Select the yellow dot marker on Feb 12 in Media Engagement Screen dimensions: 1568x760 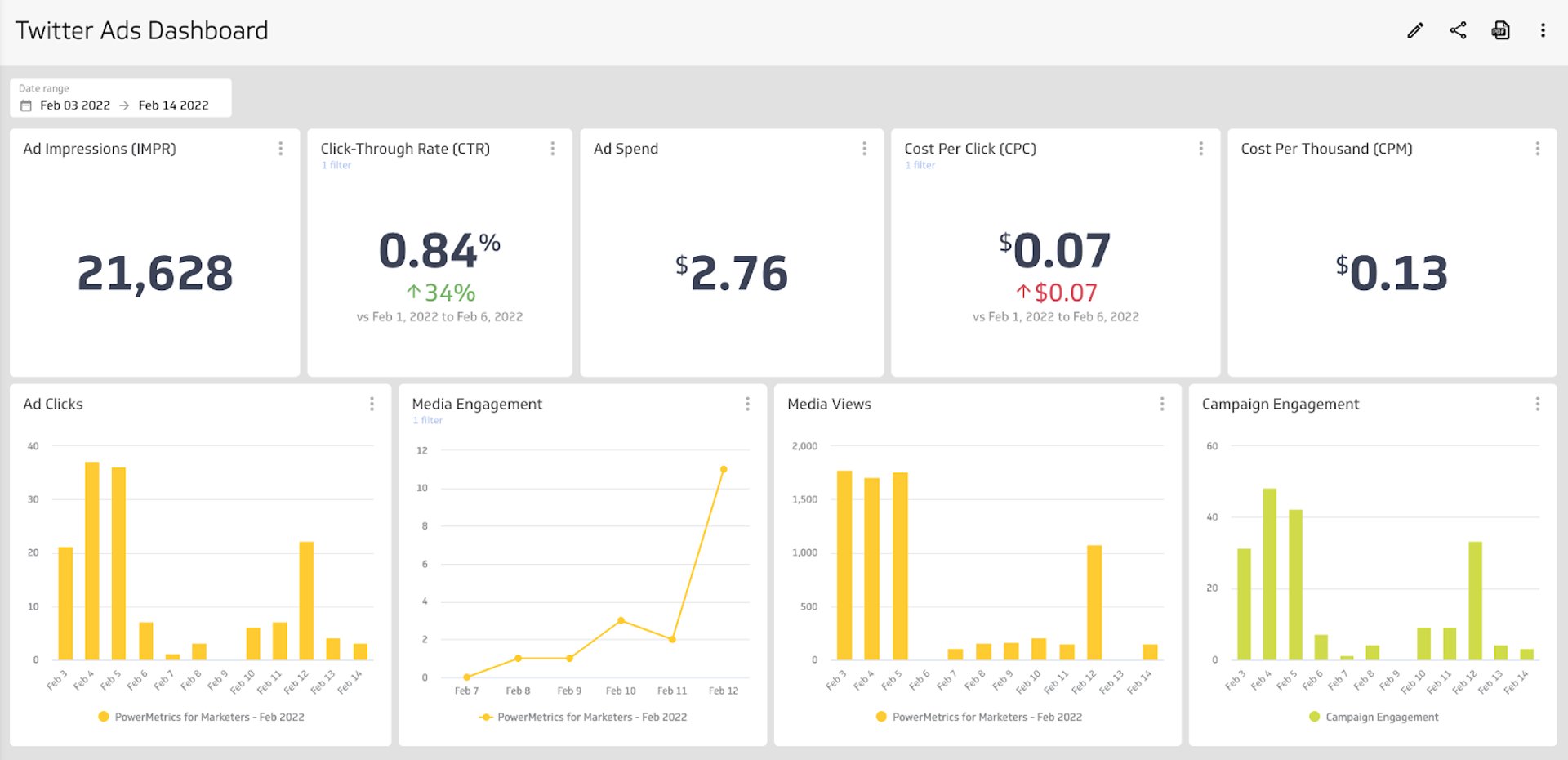[724, 469]
